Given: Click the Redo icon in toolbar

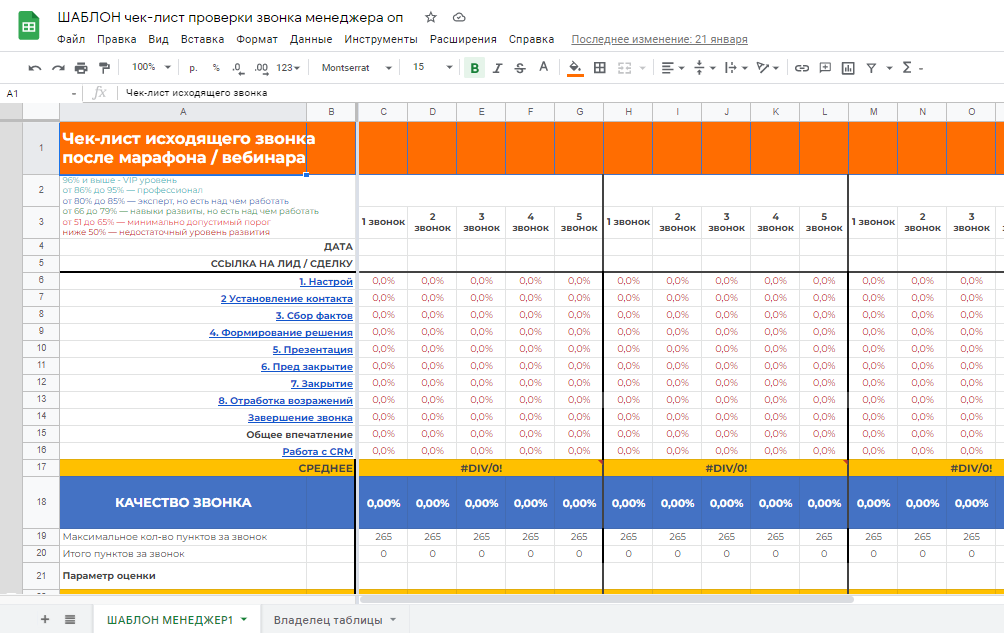Looking at the screenshot, I should pos(58,68).
